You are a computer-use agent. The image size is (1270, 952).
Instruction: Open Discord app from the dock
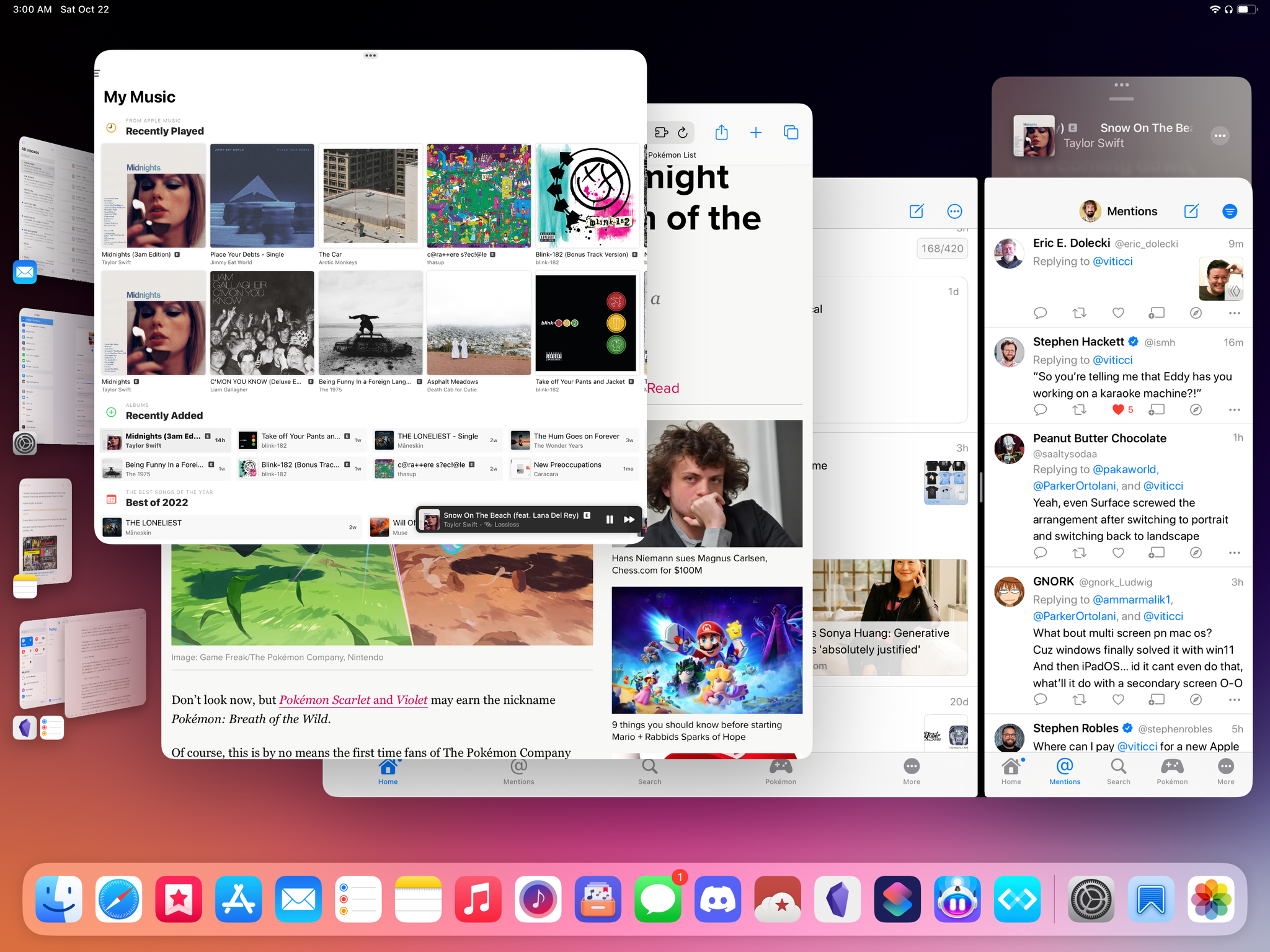720,898
